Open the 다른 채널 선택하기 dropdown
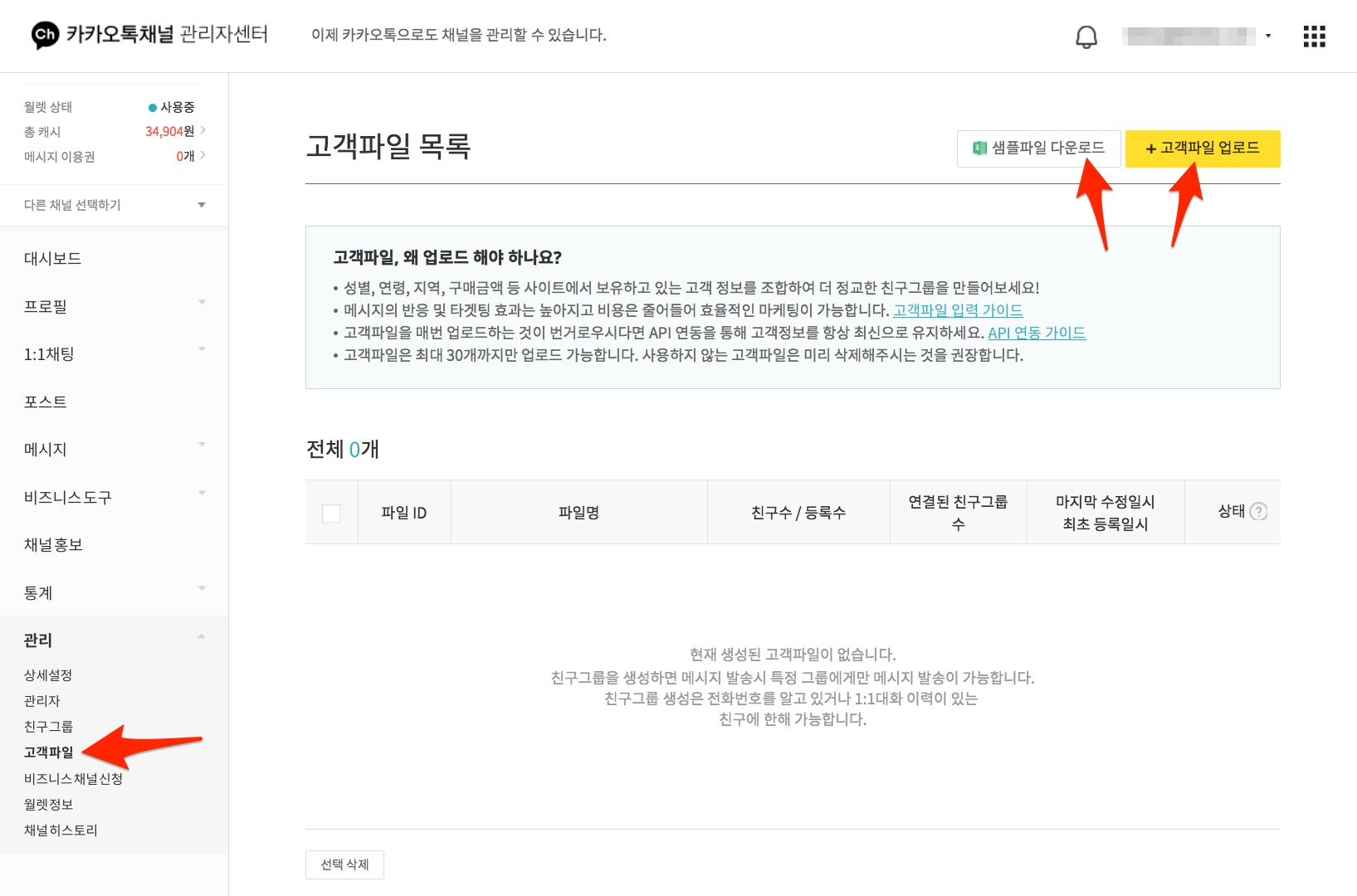The height and width of the screenshot is (896, 1357). [x=115, y=205]
